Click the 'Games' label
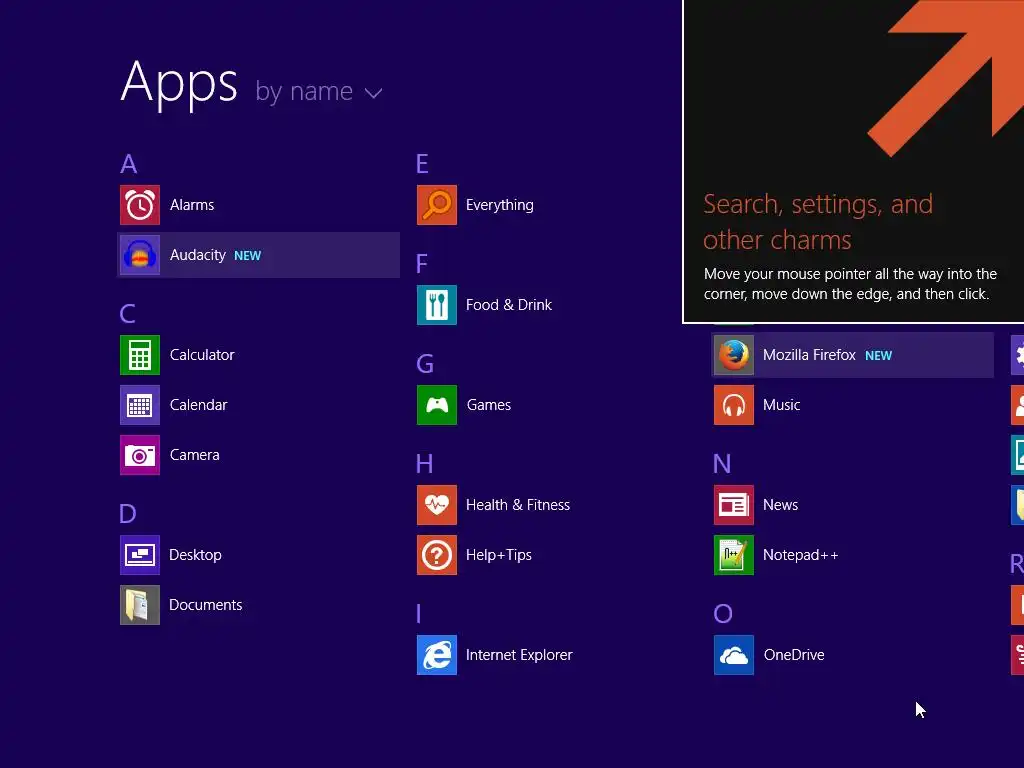The image size is (1024, 768). tap(488, 405)
